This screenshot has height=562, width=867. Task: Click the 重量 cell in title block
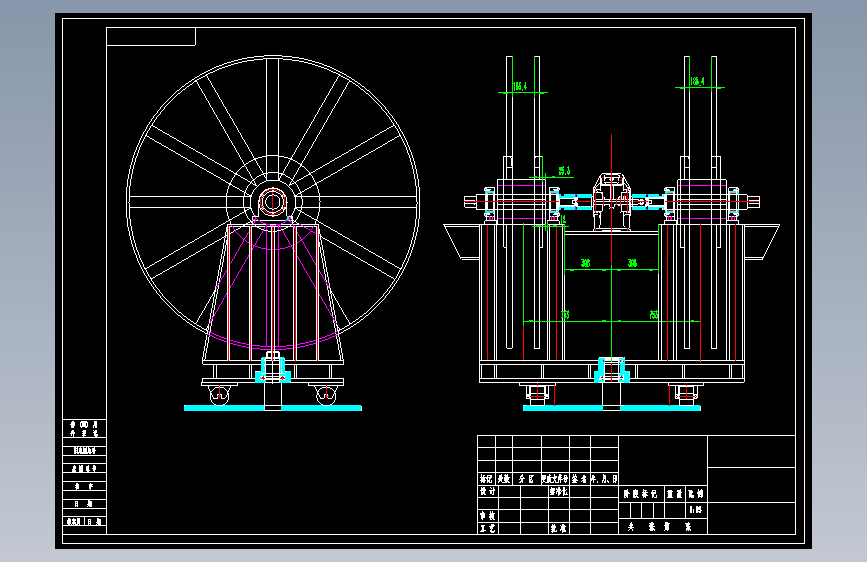(x=675, y=493)
